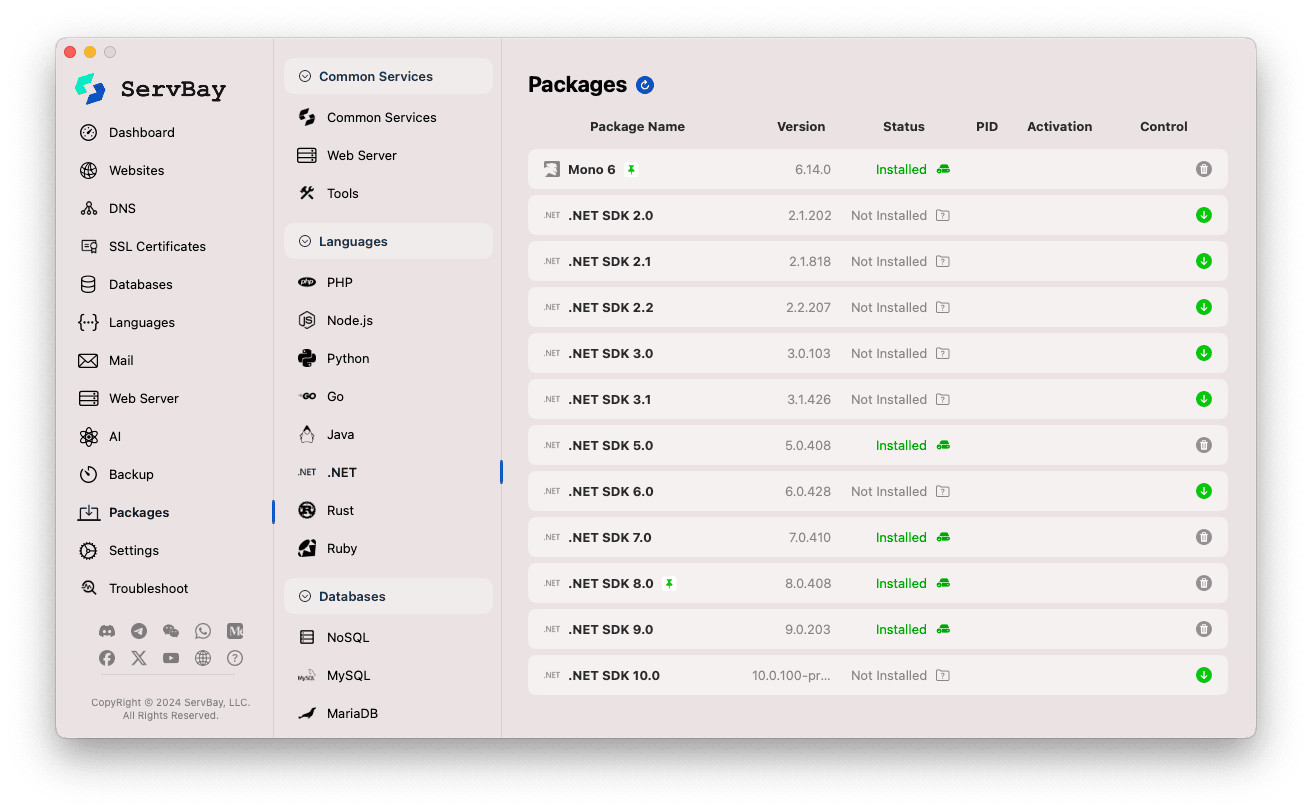Open ServBay's Discord community link

107,631
